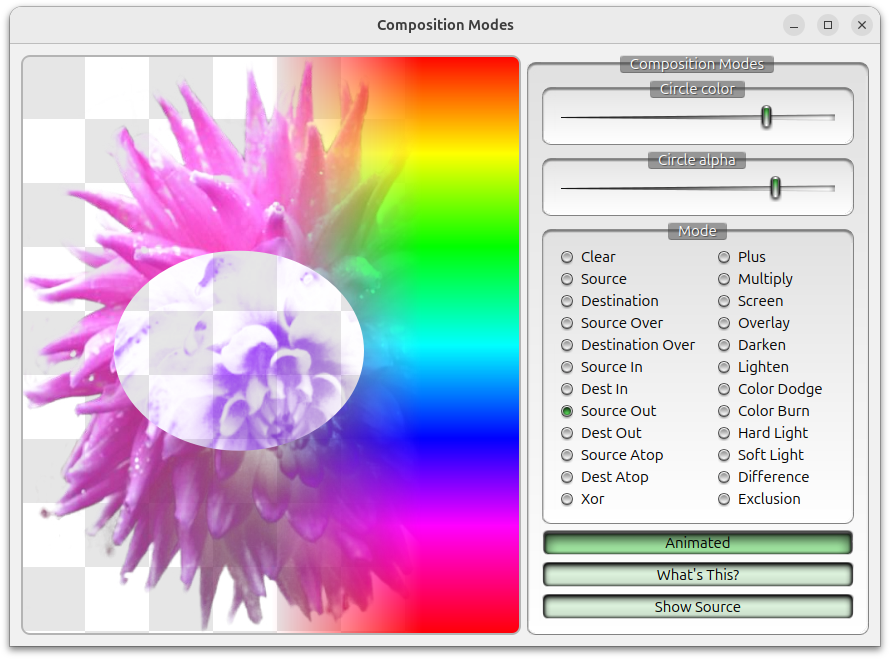Viewport: 890px width, 659px height.
Task: Choose the Screen composition mode
Action: [723, 301]
